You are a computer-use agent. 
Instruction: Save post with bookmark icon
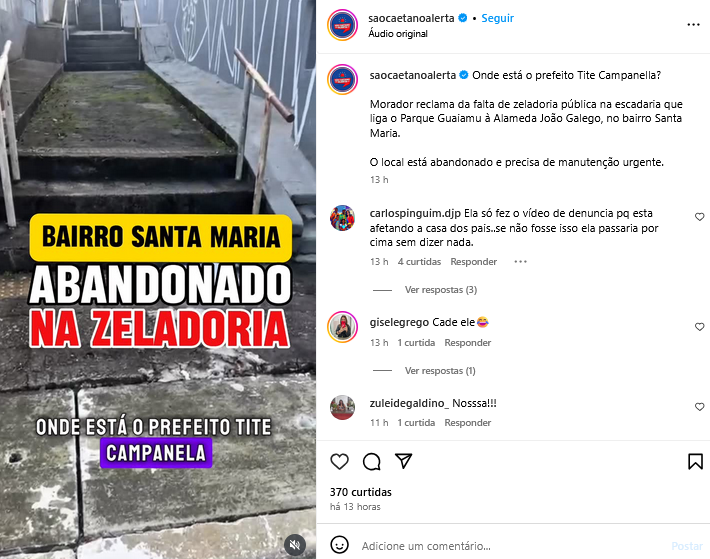click(696, 462)
